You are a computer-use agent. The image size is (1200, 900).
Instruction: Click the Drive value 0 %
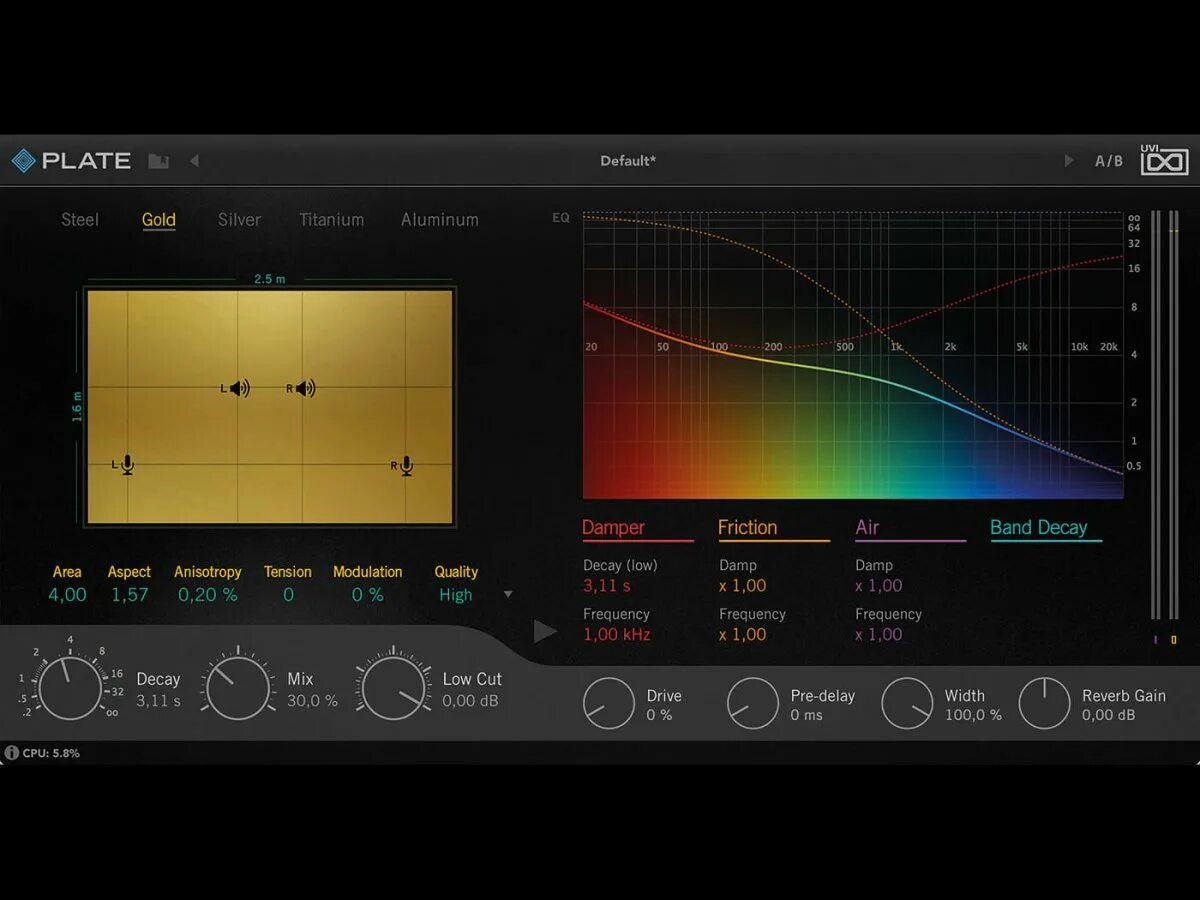tap(659, 716)
